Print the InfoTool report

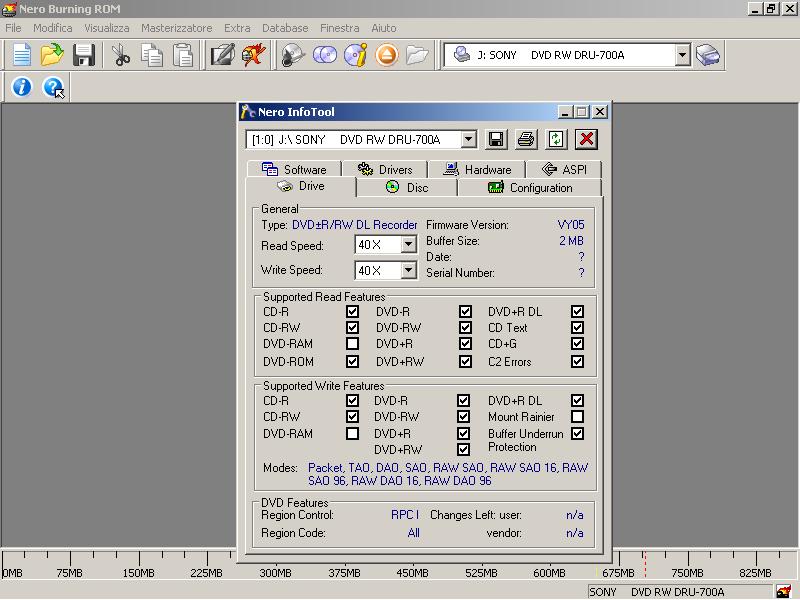pos(526,139)
